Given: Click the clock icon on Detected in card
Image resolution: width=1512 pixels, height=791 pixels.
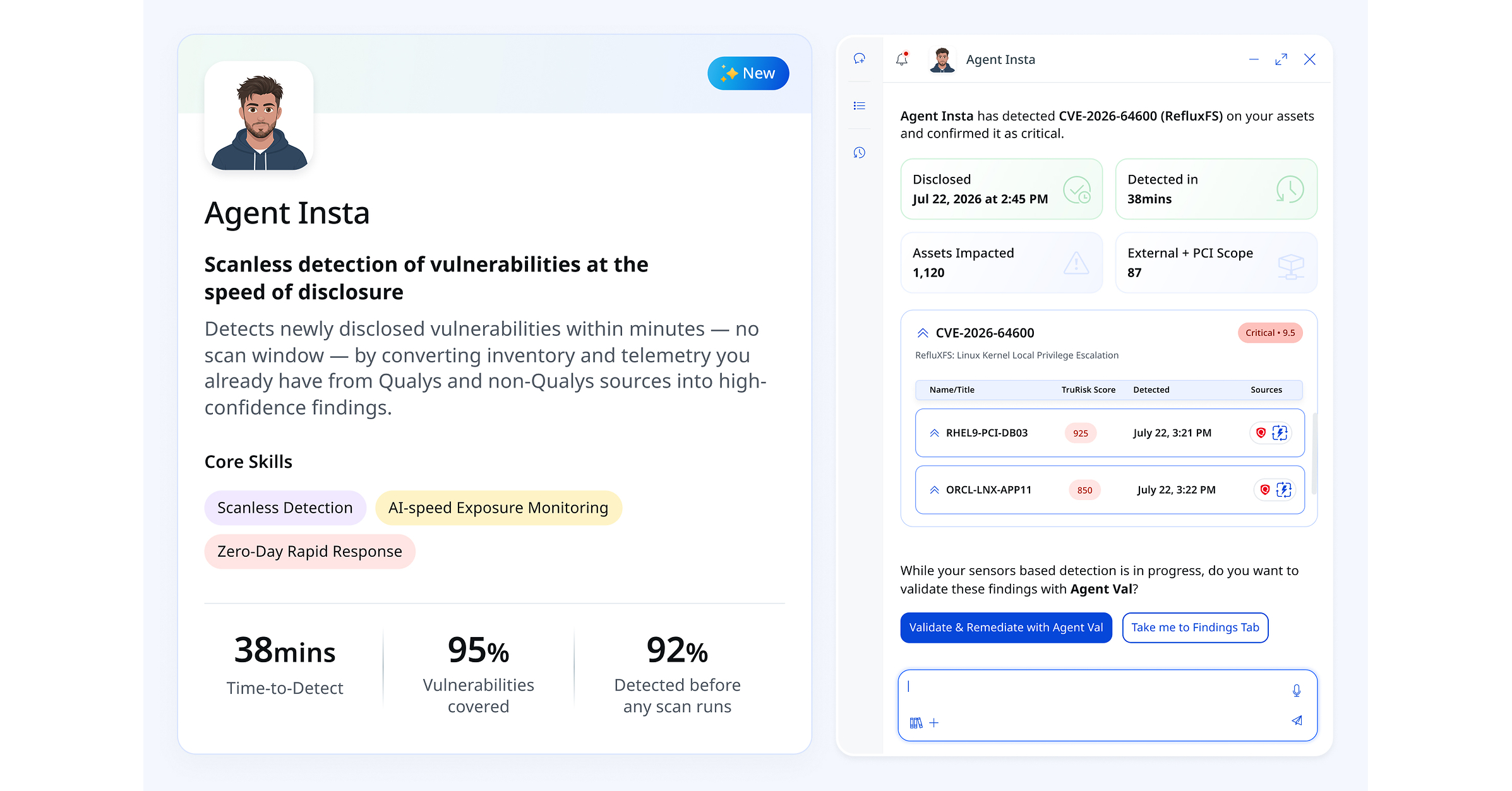Looking at the screenshot, I should coord(1290,189).
